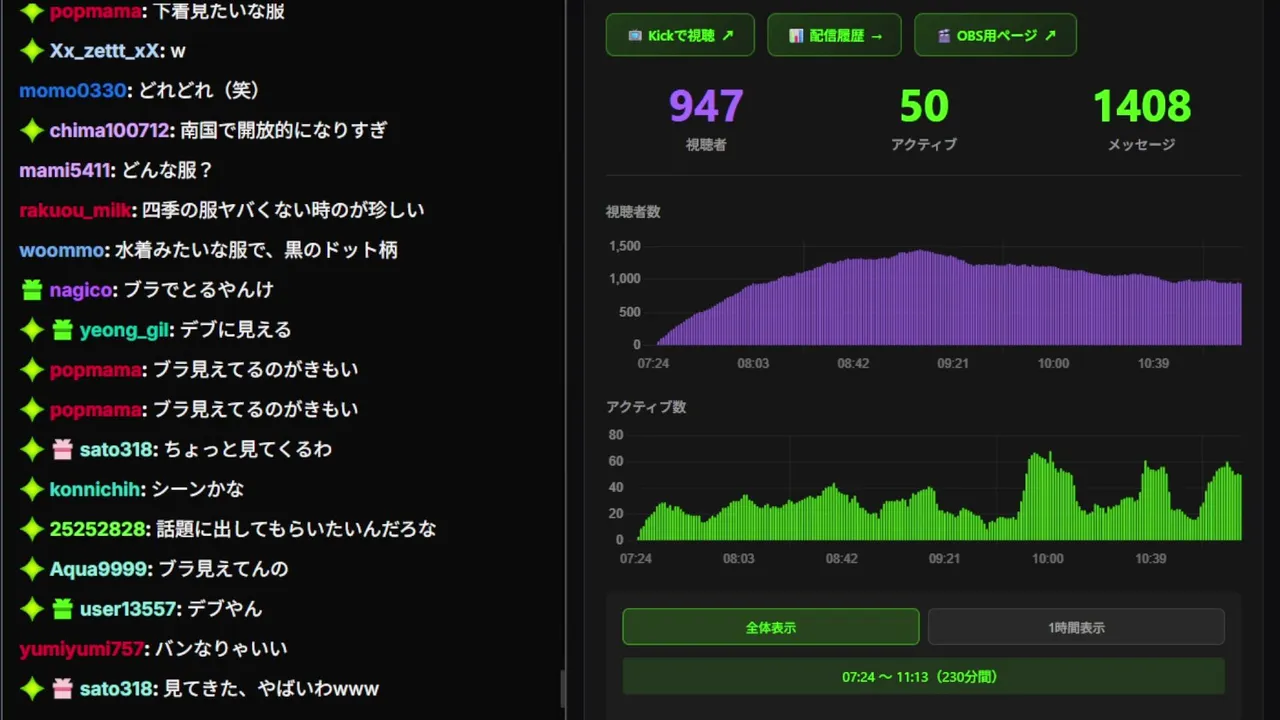
Task: Click the アクティブ数 chart heading
Action: (x=646, y=407)
